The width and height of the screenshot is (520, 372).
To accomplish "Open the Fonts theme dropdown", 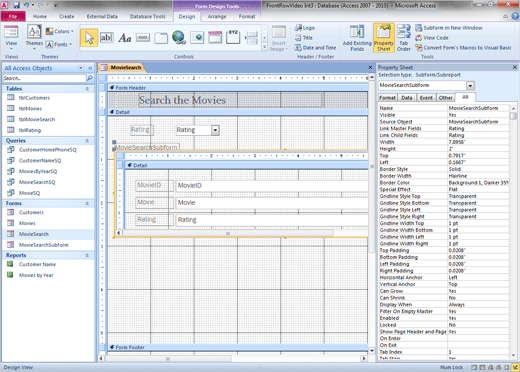I will pyautogui.click(x=59, y=44).
